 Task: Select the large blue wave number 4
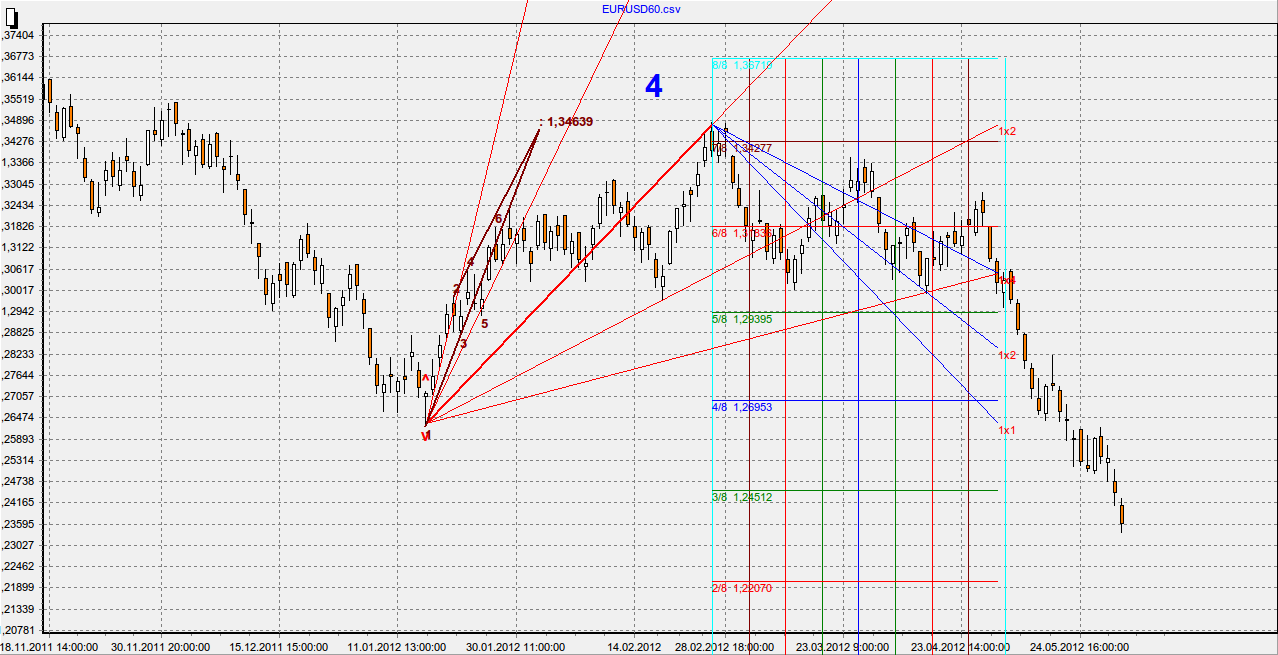click(x=653, y=87)
